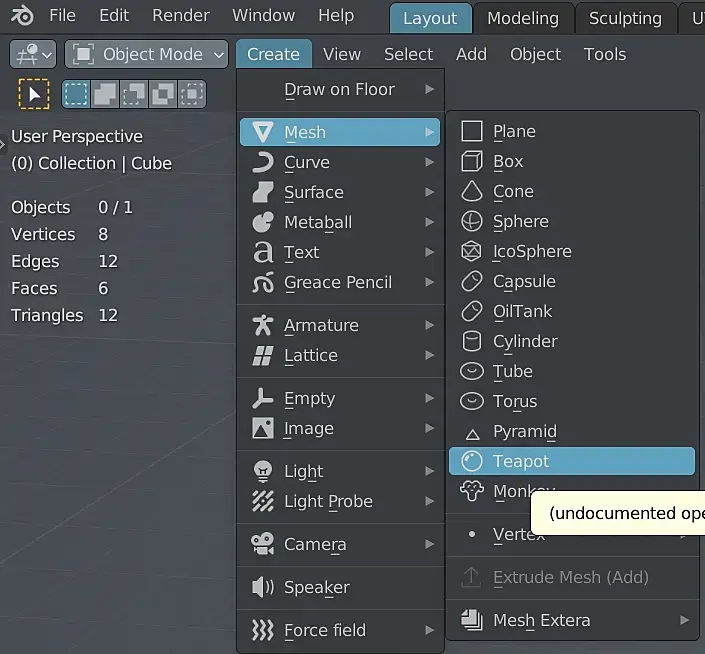This screenshot has height=654, width=705.
Task: Expand the Draw on Floor submenu
Action: pos(340,89)
